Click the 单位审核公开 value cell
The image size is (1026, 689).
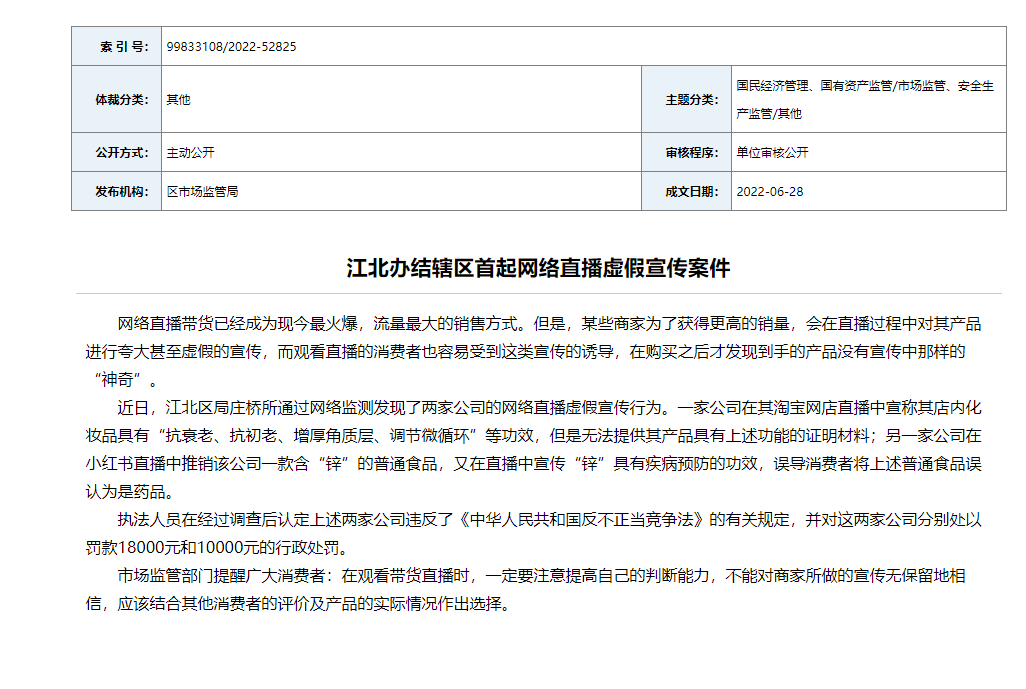(868, 152)
